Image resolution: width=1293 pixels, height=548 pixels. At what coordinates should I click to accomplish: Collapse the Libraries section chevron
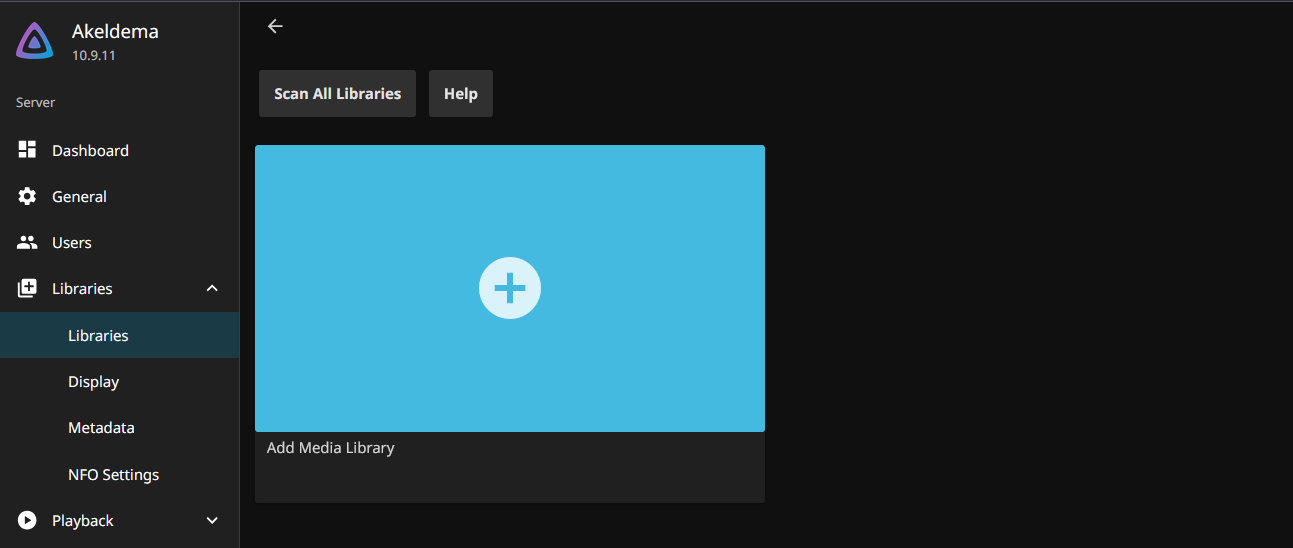(211, 288)
